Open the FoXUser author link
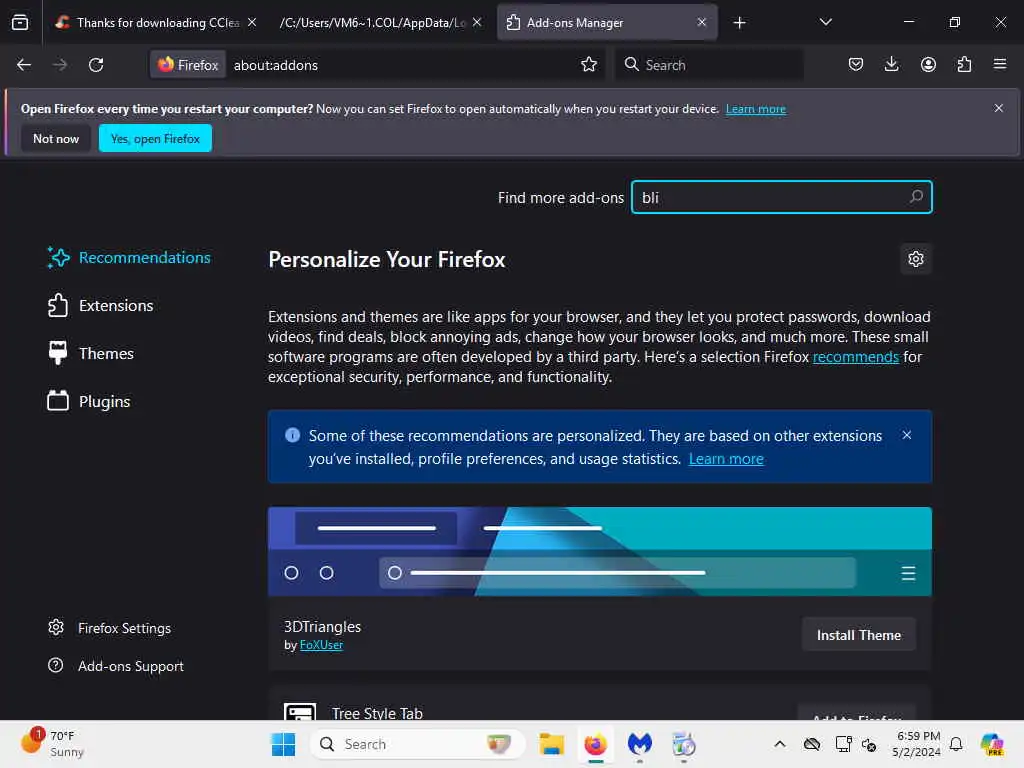 coord(321,645)
